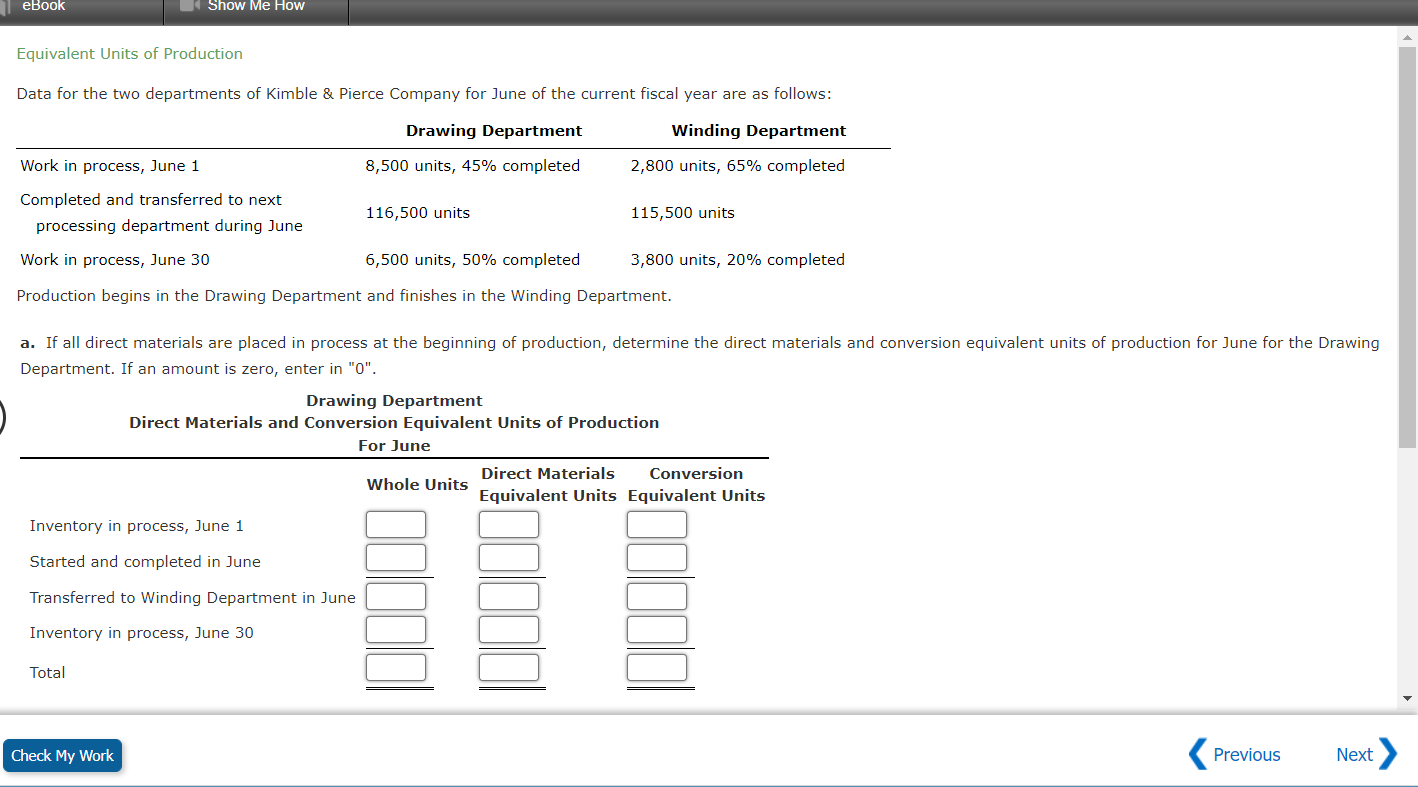Click the eBook book icon
Screen dimensions: 1418x787
point(6,6)
